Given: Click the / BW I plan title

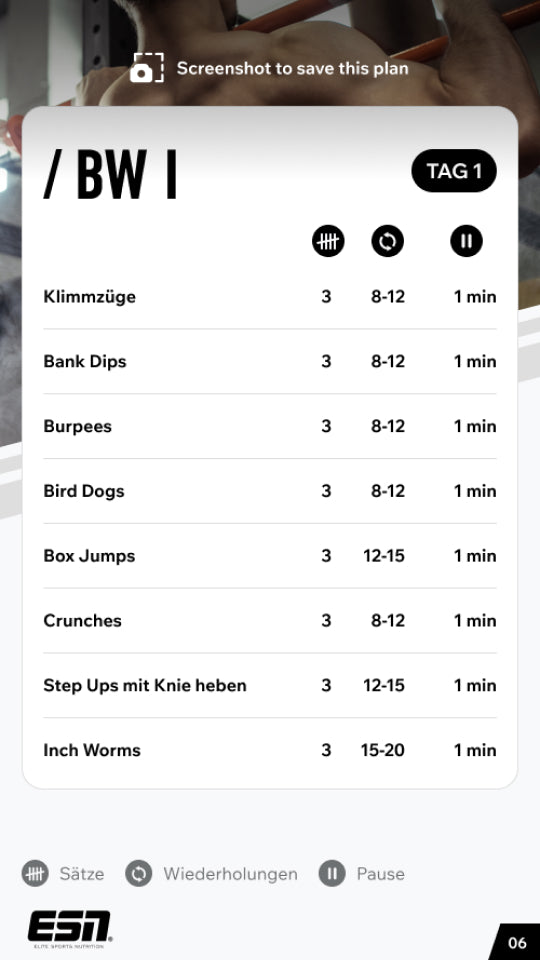Looking at the screenshot, I should point(111,174).
